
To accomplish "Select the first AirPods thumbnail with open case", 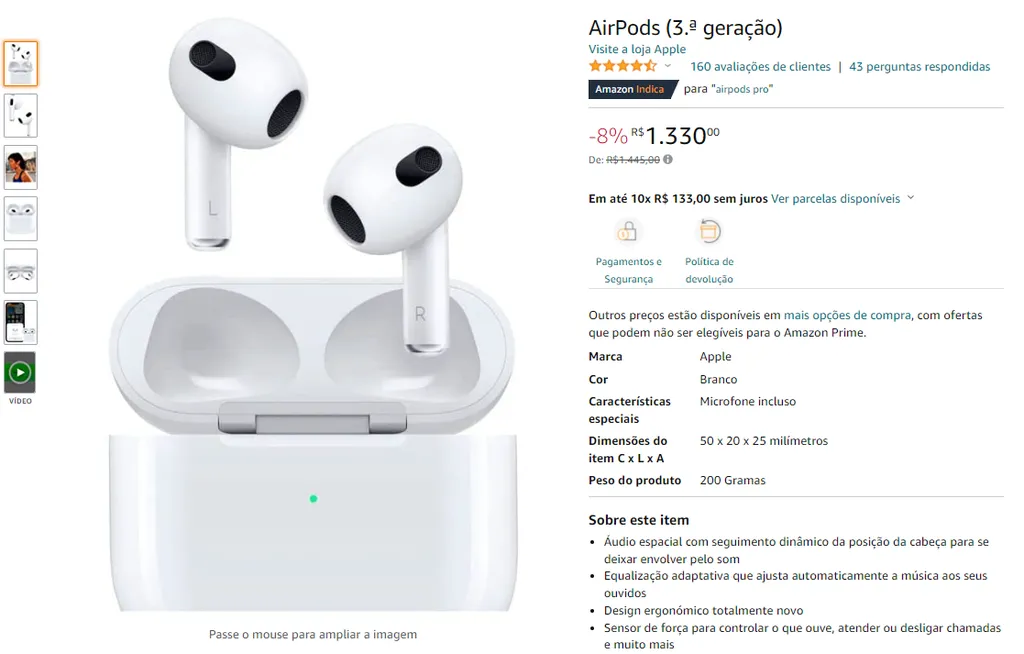I will coord(20,63).
